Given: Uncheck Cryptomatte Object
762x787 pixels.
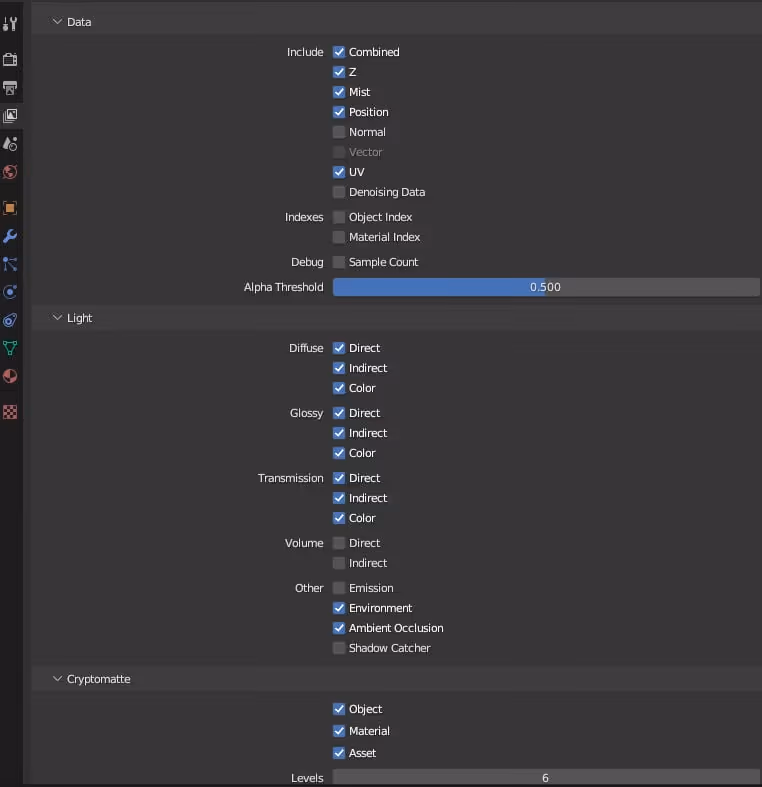Looking at the screenshot, I should (x=339, y=709).
